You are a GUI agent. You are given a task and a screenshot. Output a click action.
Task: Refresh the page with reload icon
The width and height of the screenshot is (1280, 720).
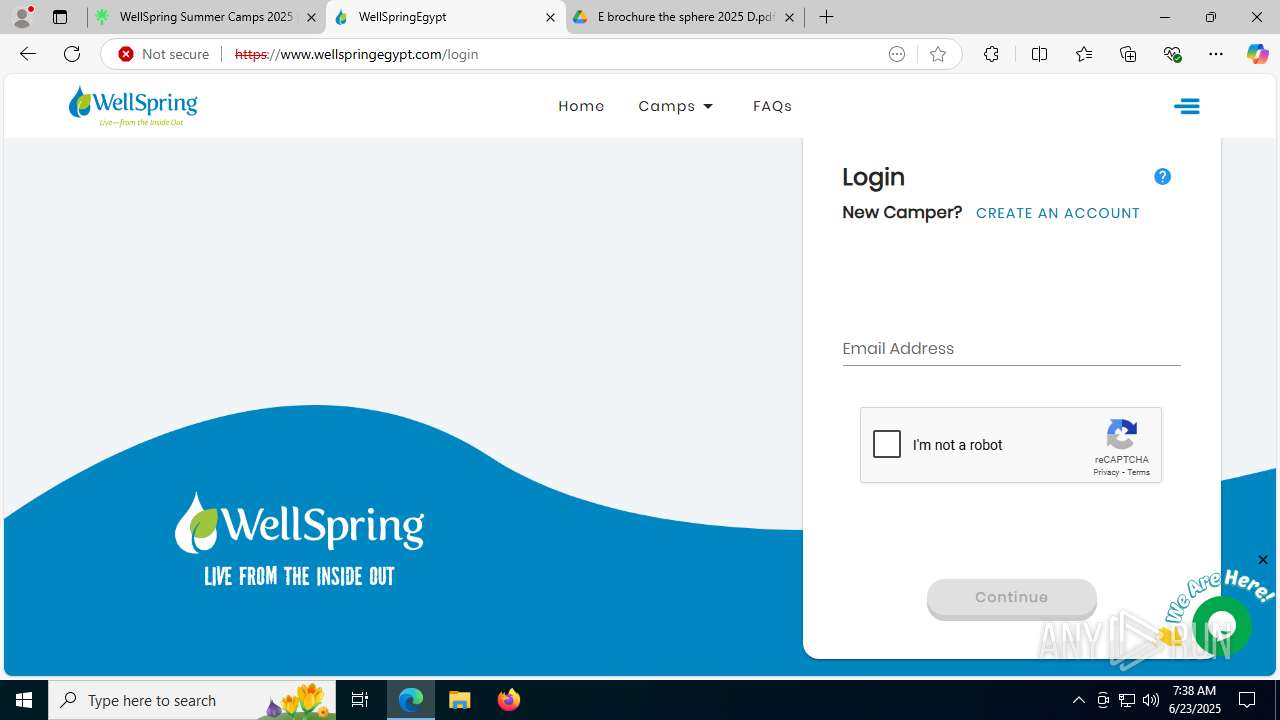pyautogui.click(x=72, y=54)
